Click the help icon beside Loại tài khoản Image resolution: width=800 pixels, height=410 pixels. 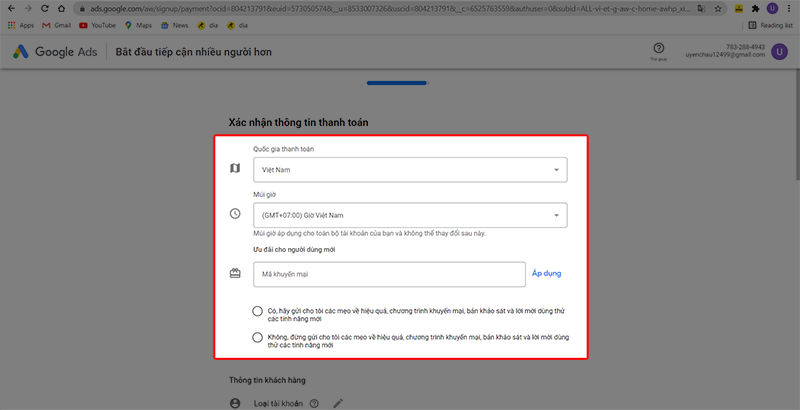[x=314, y=403]
